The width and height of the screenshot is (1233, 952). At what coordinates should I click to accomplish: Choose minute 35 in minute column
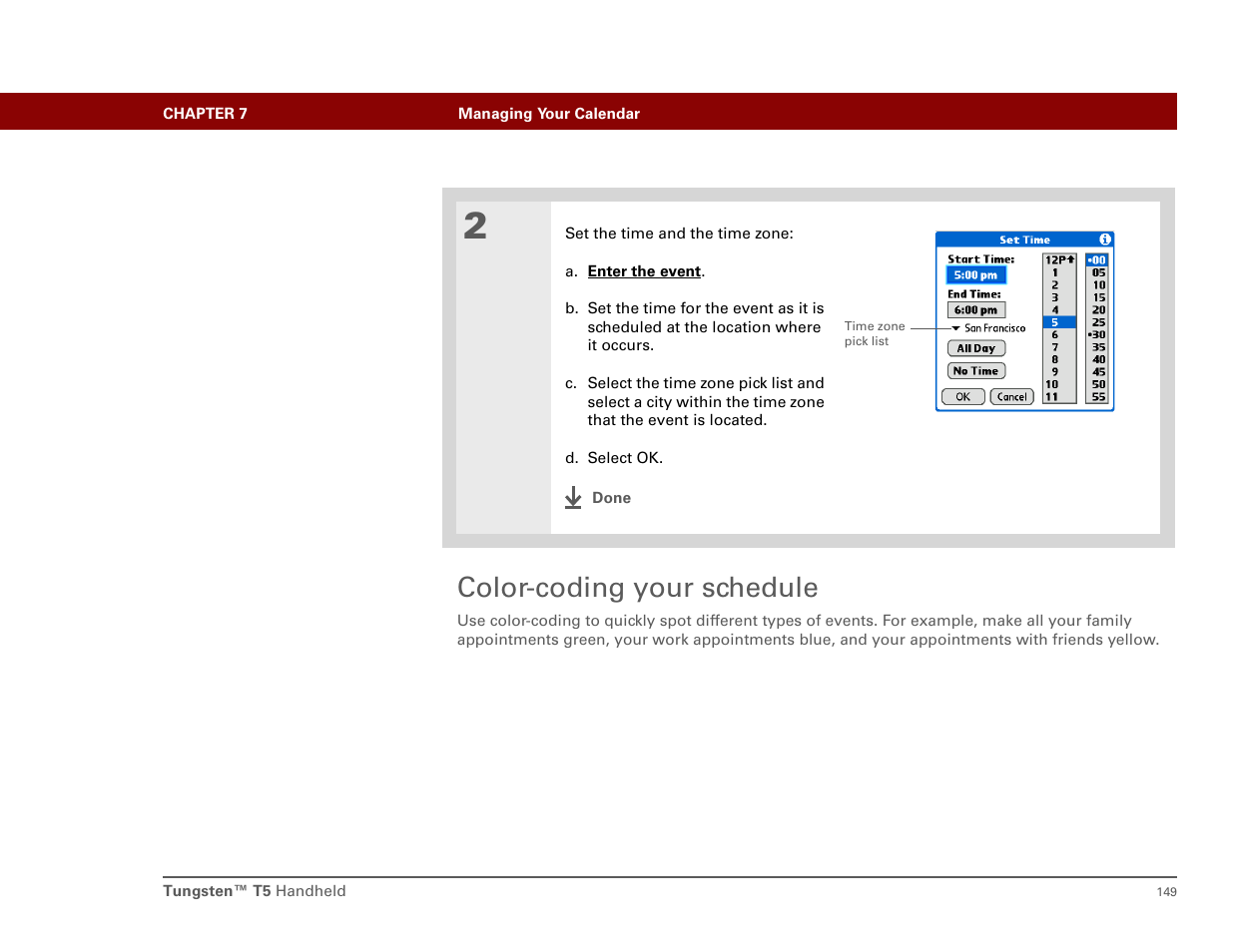pyautogui.click(x=1098, y=347)
